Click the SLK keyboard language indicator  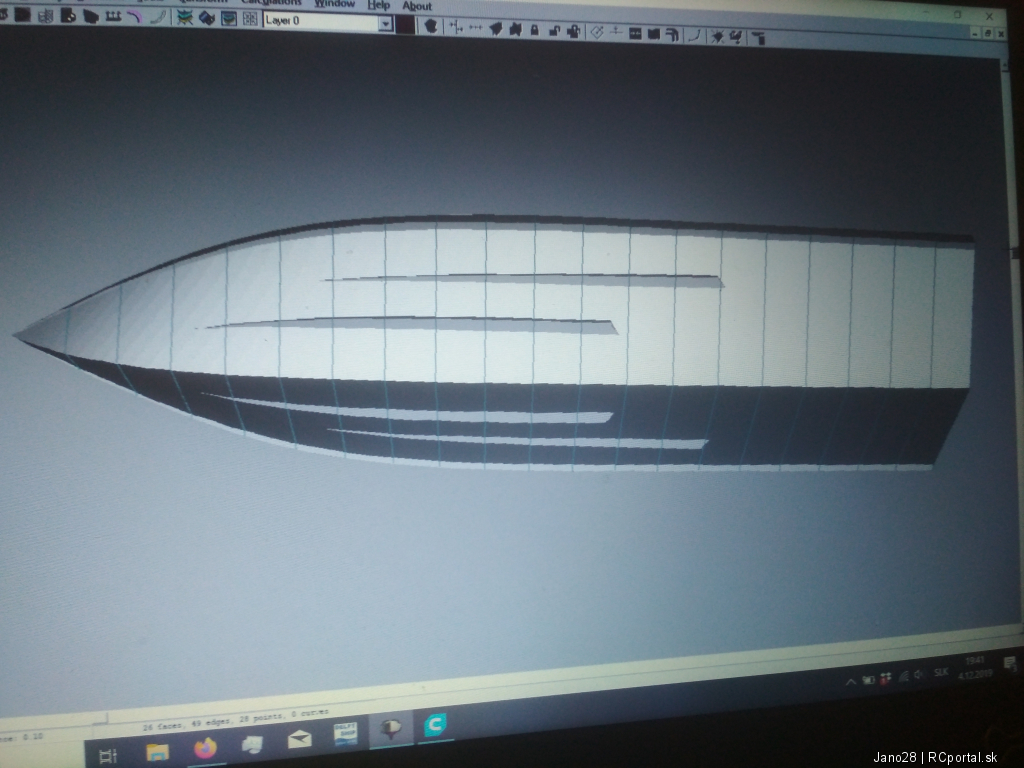click(941, 672)
